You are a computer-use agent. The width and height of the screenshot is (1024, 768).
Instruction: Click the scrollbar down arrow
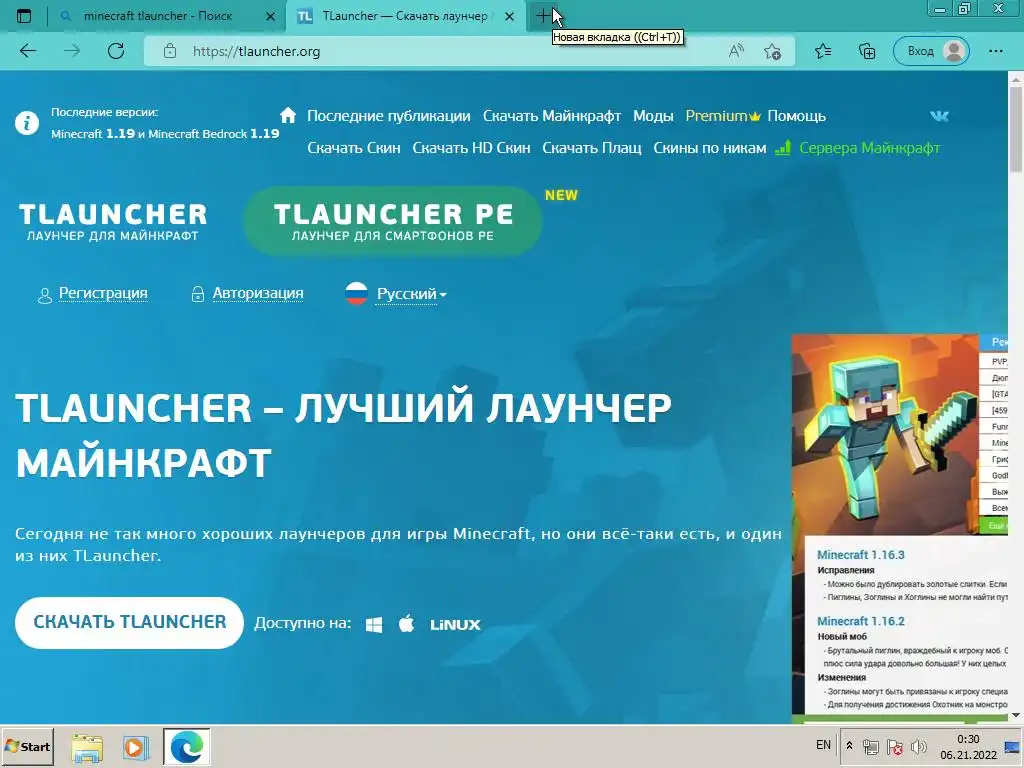[x=1016, y=716]
